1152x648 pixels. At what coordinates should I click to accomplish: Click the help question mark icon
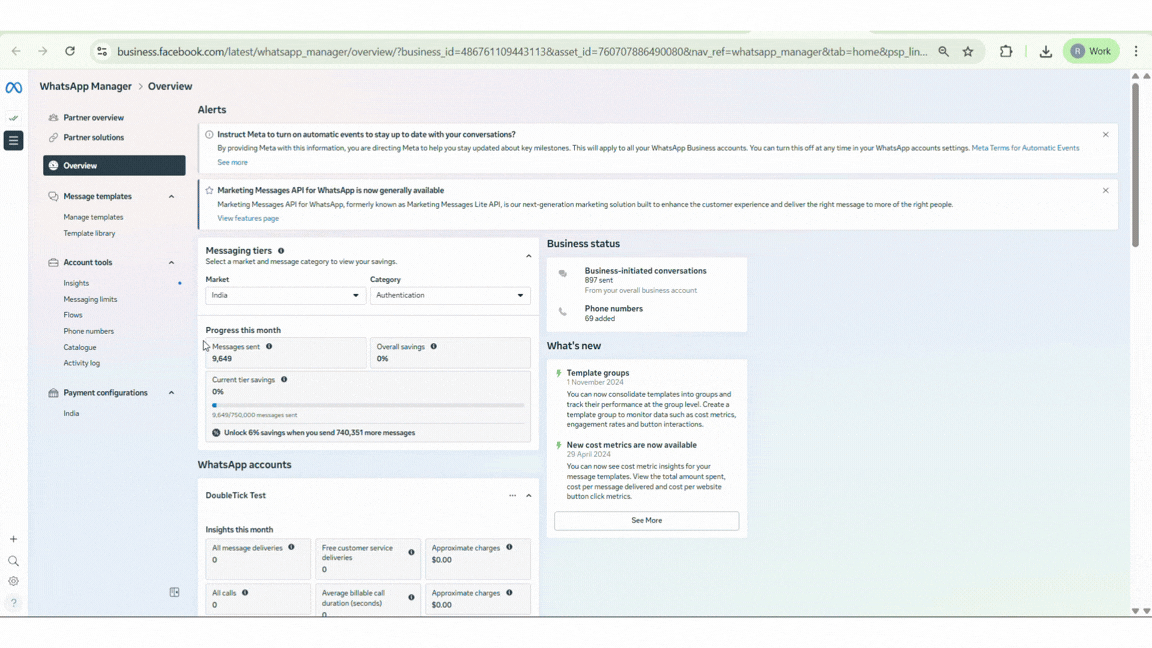[x=14, y=603]
